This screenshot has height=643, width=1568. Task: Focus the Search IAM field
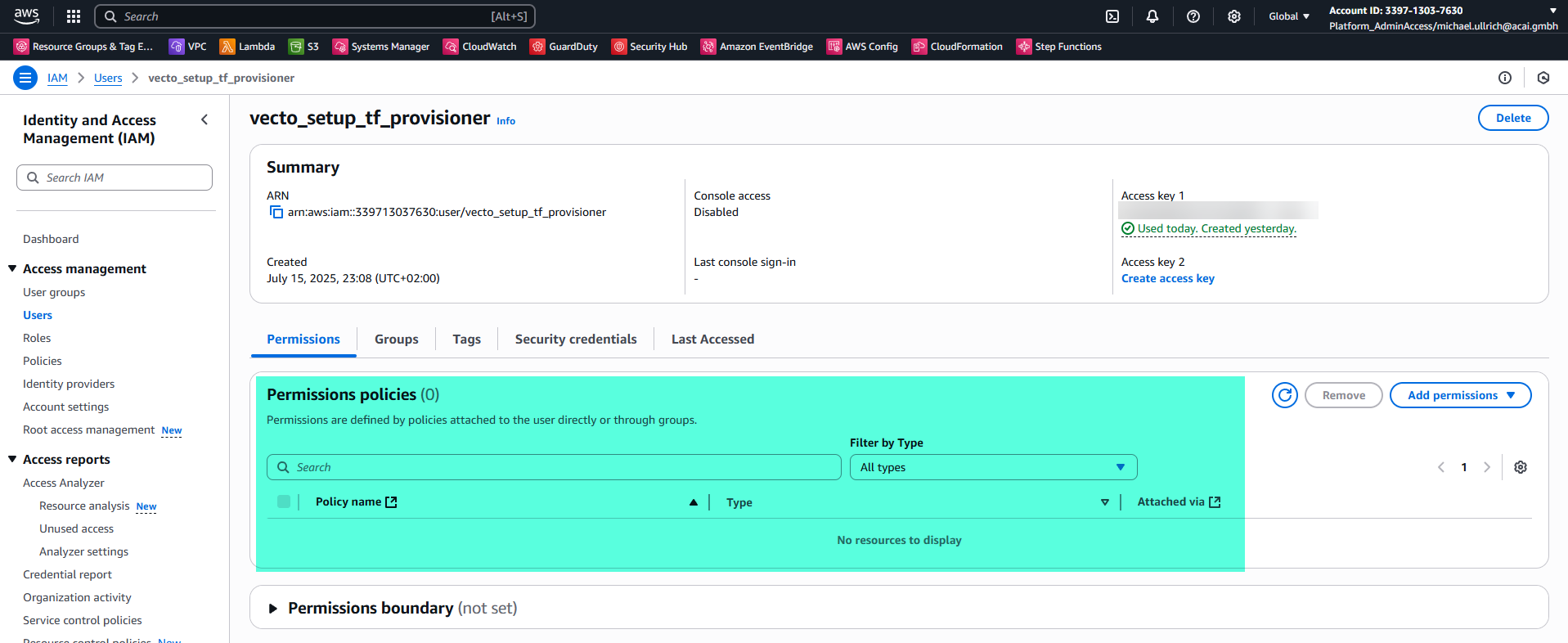(115, 178)
